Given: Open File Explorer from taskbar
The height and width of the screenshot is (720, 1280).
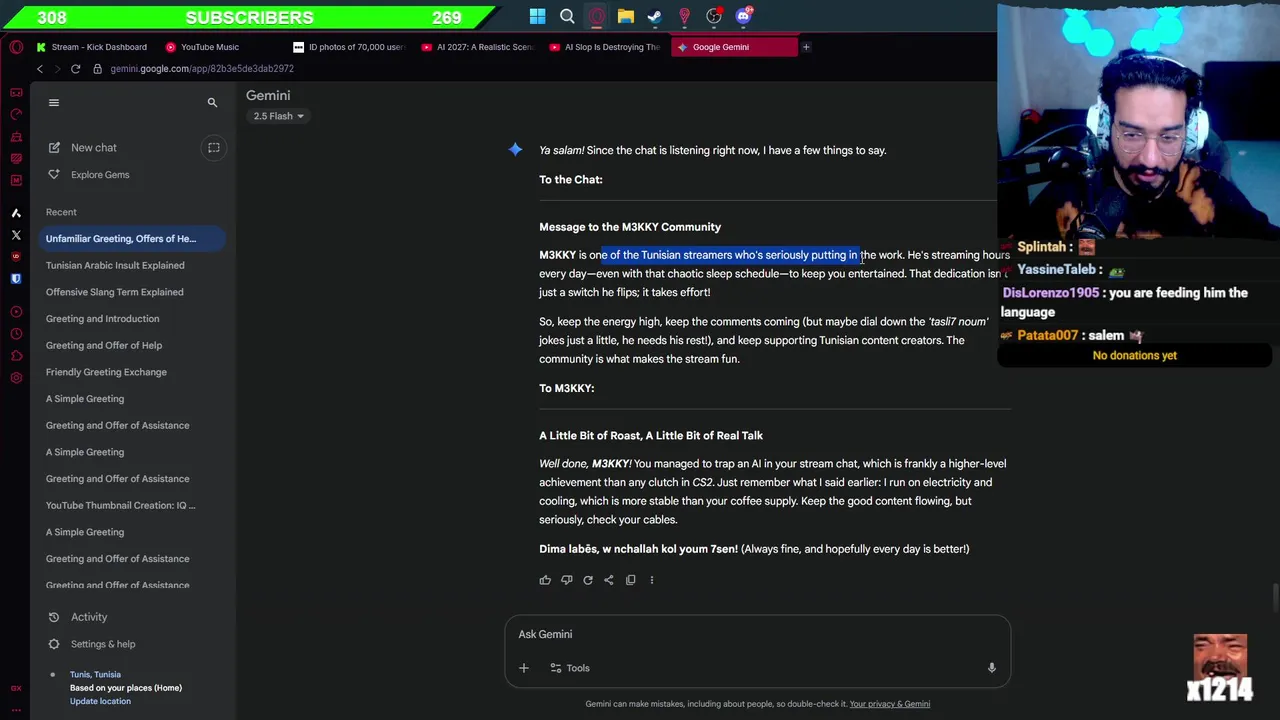Looking at the screenshot, I should [626, 16].
